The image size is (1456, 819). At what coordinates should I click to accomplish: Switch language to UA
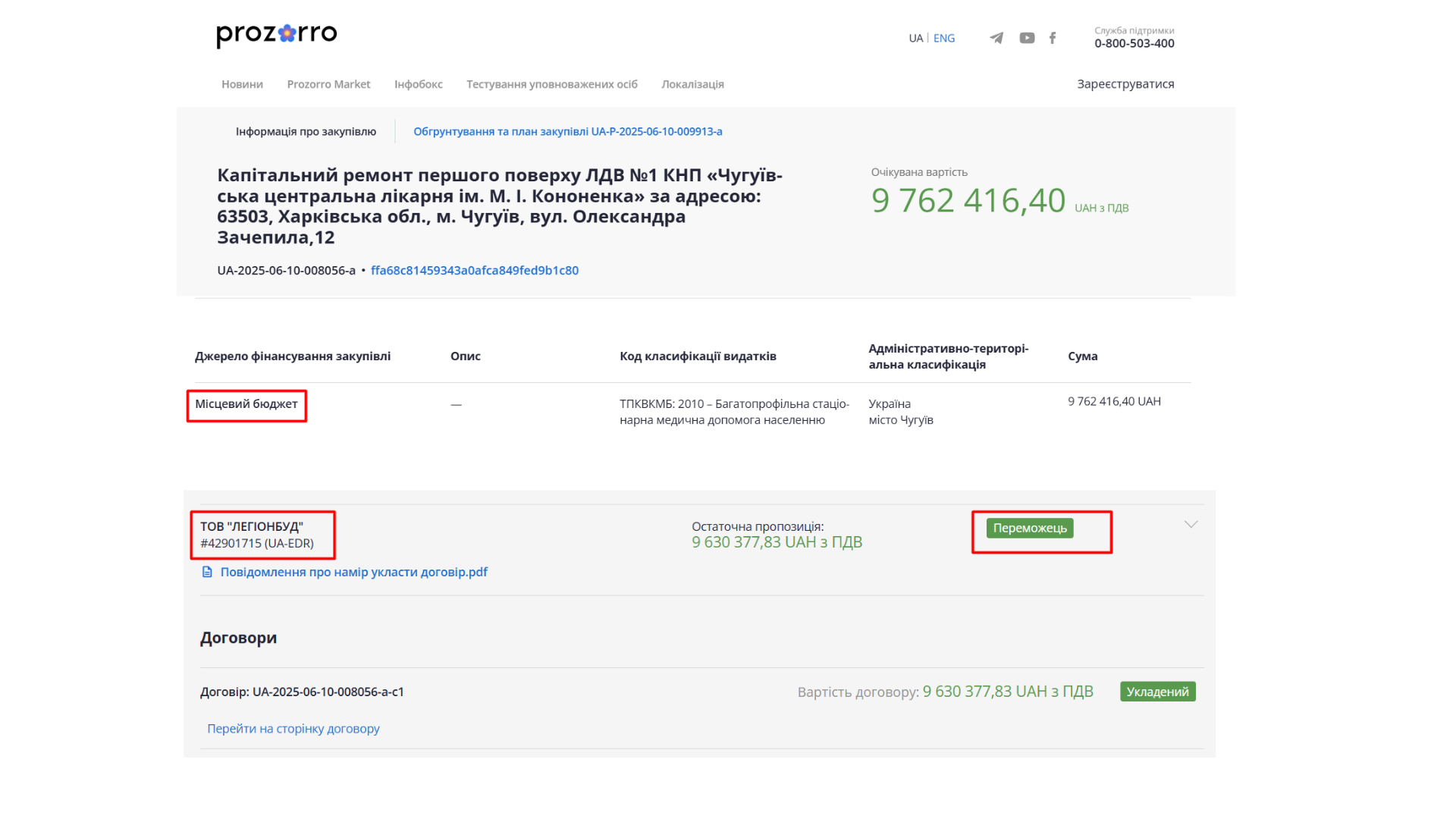pos(915,38)
